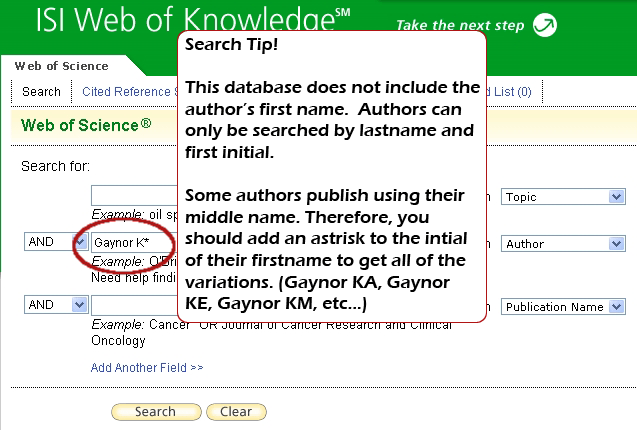Open the Cited Reference Search tab
The width and height of the screenshot is (637, 430).
(x=130, y=92)
